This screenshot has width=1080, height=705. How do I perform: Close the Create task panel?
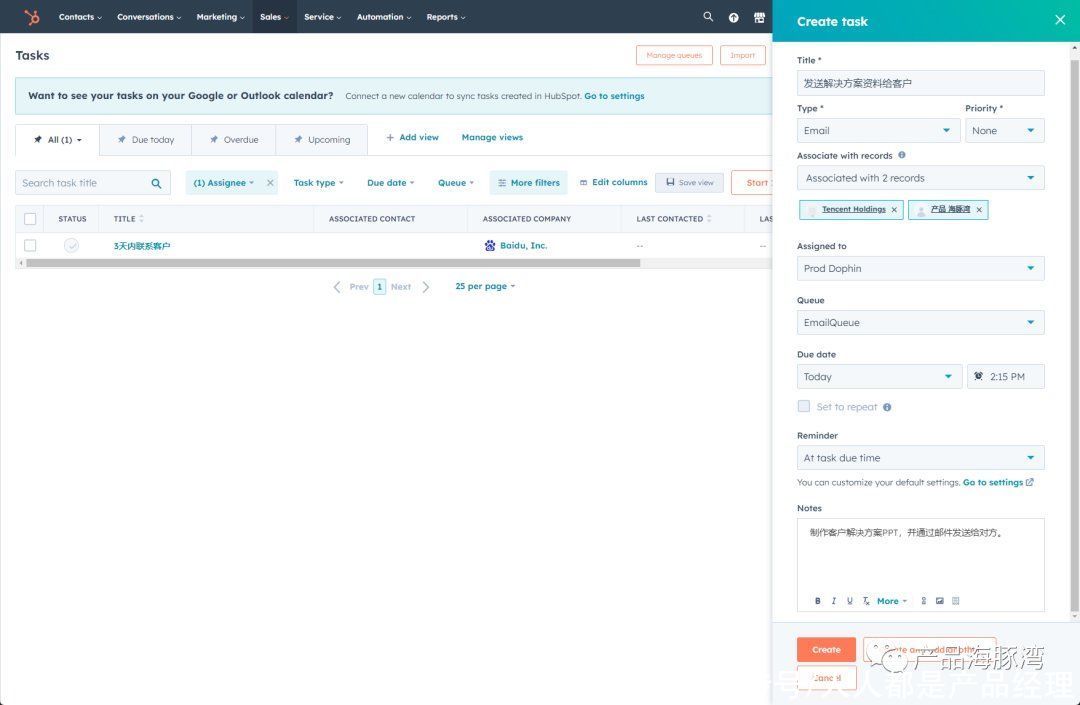tap(1060, 20)
